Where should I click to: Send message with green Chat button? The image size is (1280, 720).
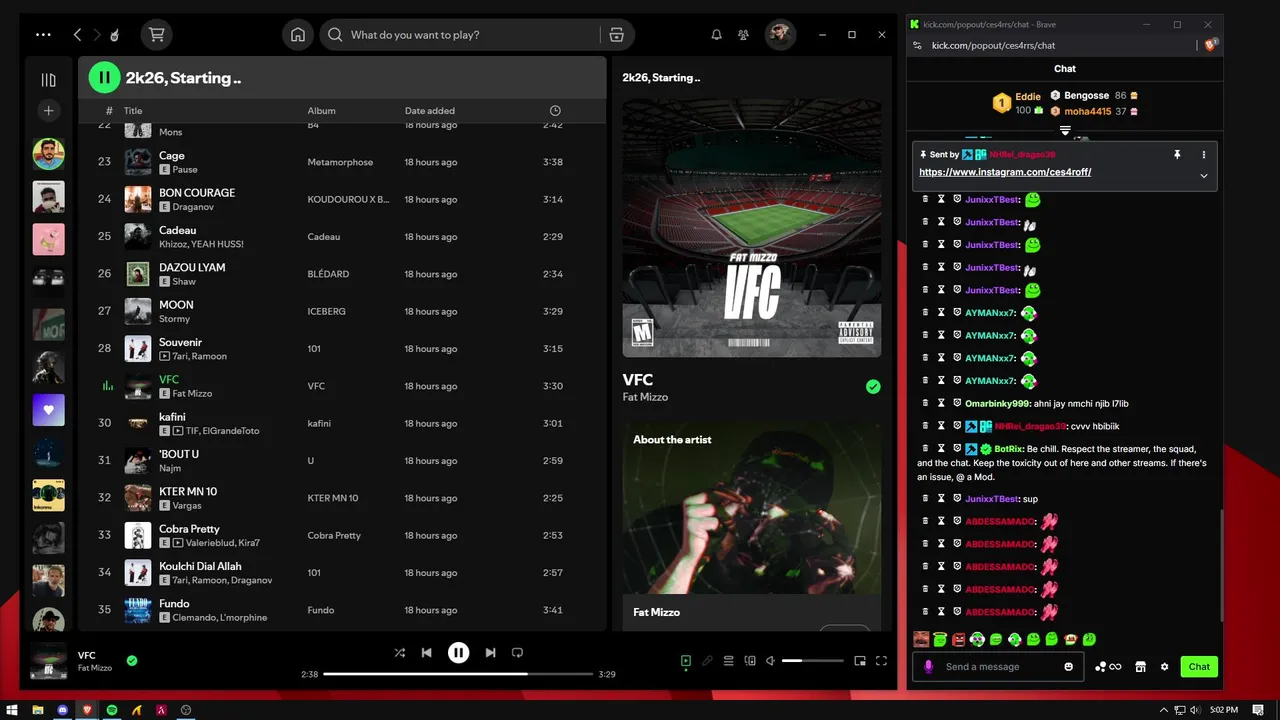pos(1199,667)
